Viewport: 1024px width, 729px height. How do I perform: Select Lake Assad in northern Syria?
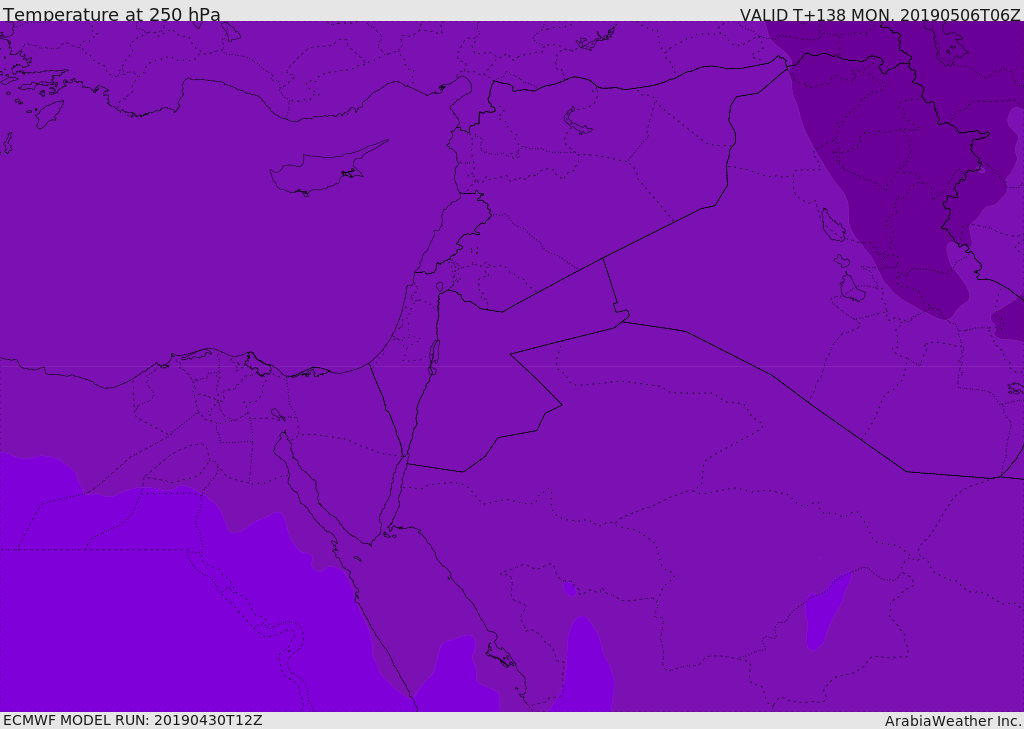(576, 122)
